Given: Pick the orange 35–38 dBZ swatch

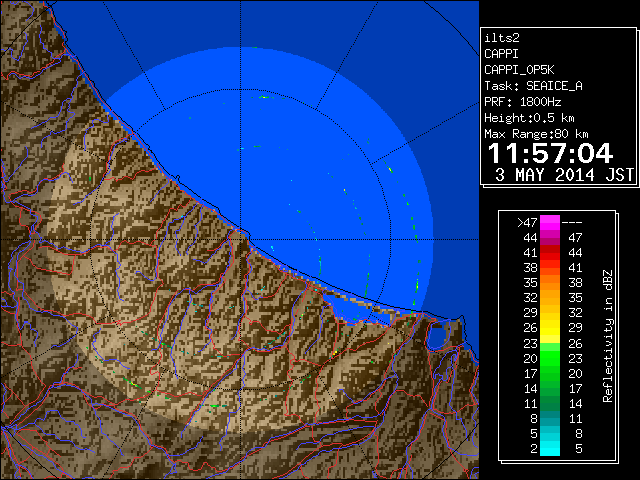Looking at the screenshot, I should (550, 283).
